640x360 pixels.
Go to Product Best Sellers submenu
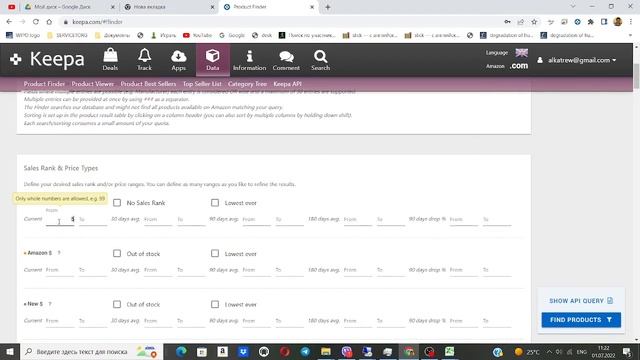148,84
